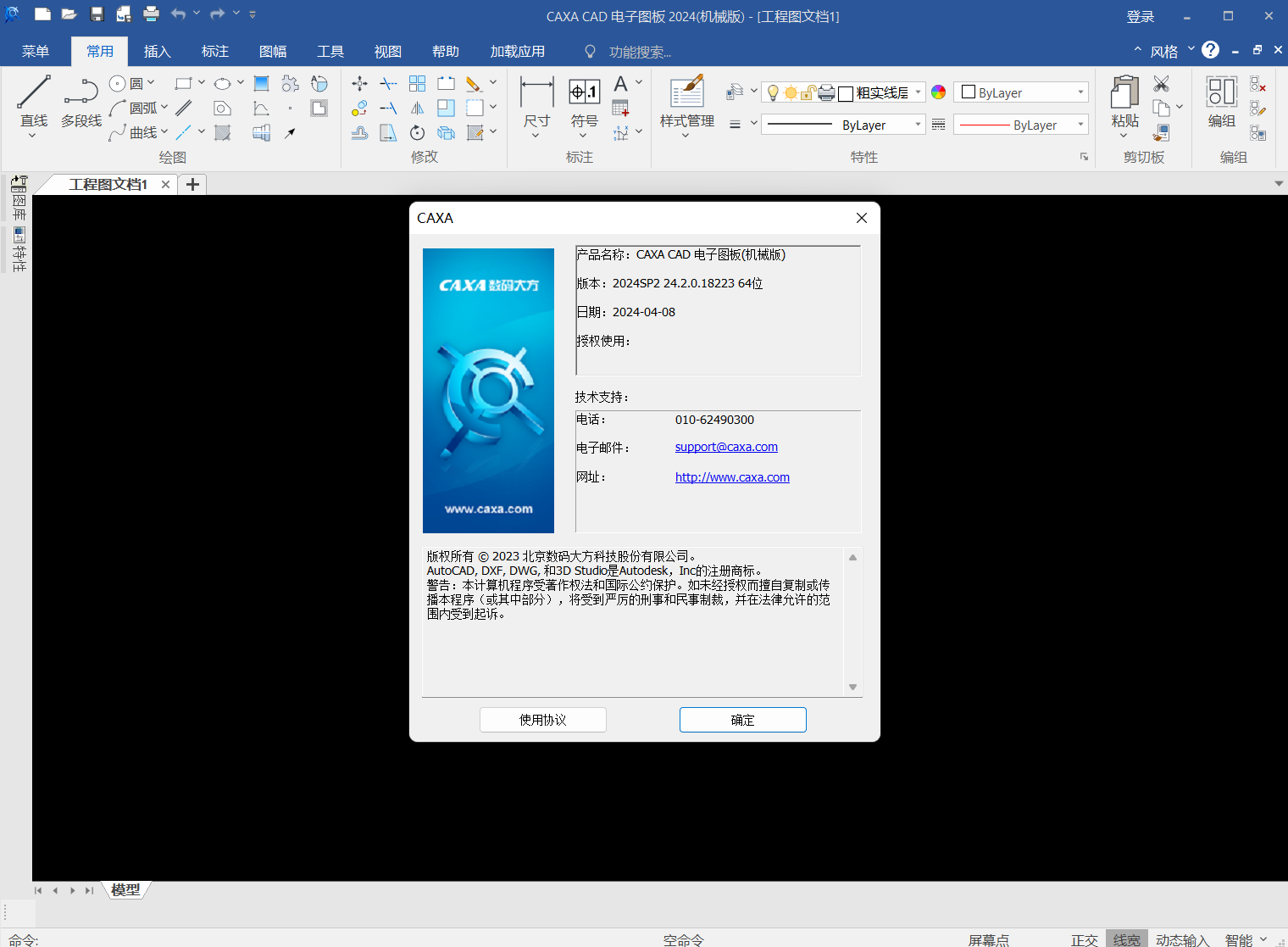Click the question mark help icon
Image resolution: width=1288 pixels, height=947 pixels.
click(x=1210, y=50)
